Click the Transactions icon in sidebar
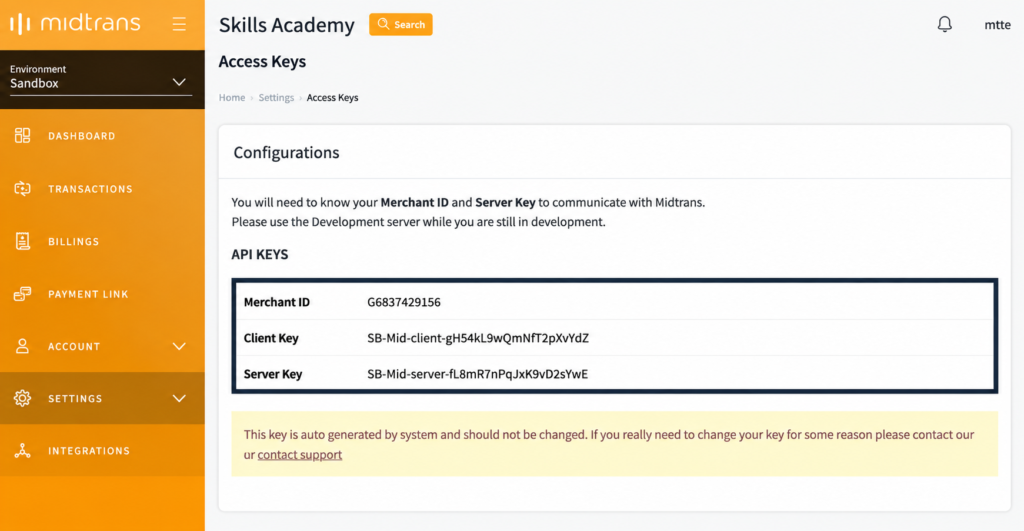 click(22, 188)
